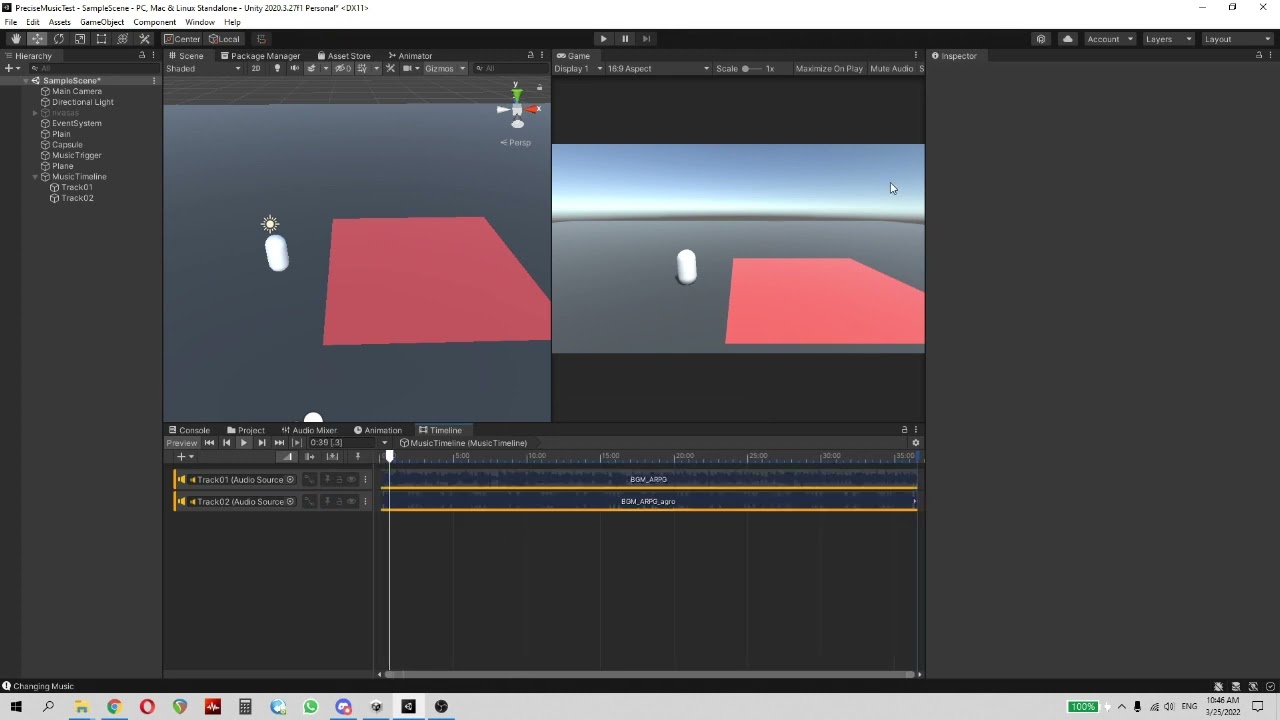
Task: Open the Timeline add track plus menu
Action: (x=184, y=457)
